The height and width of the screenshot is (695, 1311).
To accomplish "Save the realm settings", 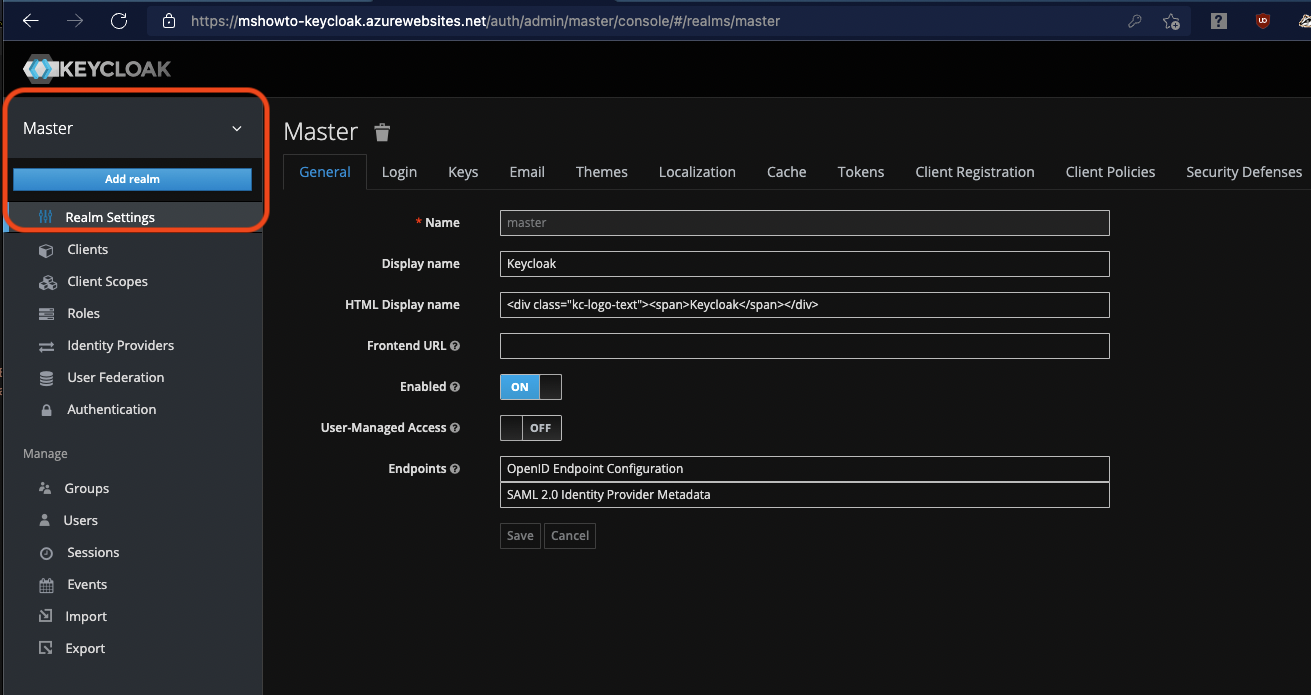I will [x=520, y=536].
